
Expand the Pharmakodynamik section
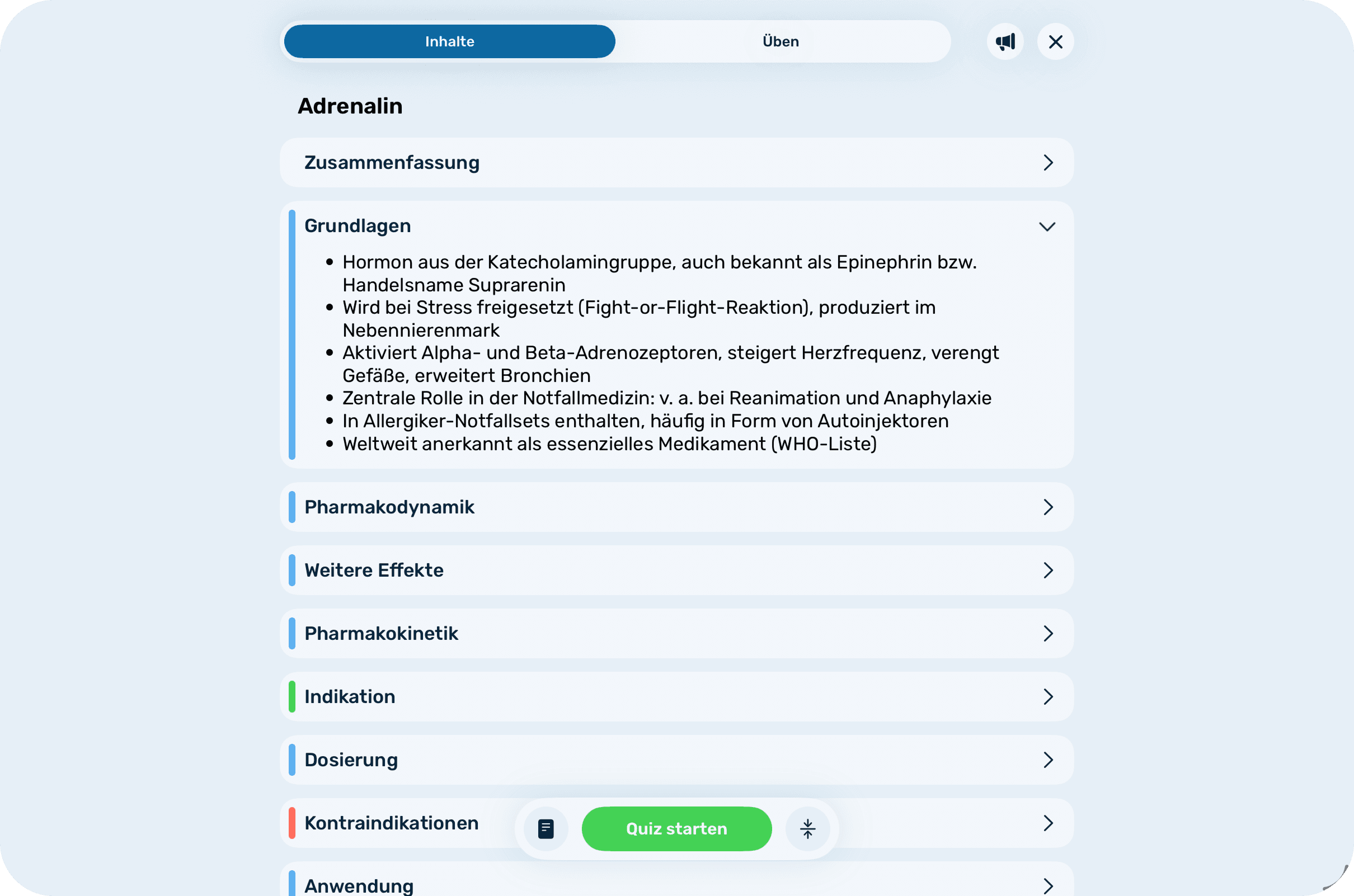click(1047, 507)
